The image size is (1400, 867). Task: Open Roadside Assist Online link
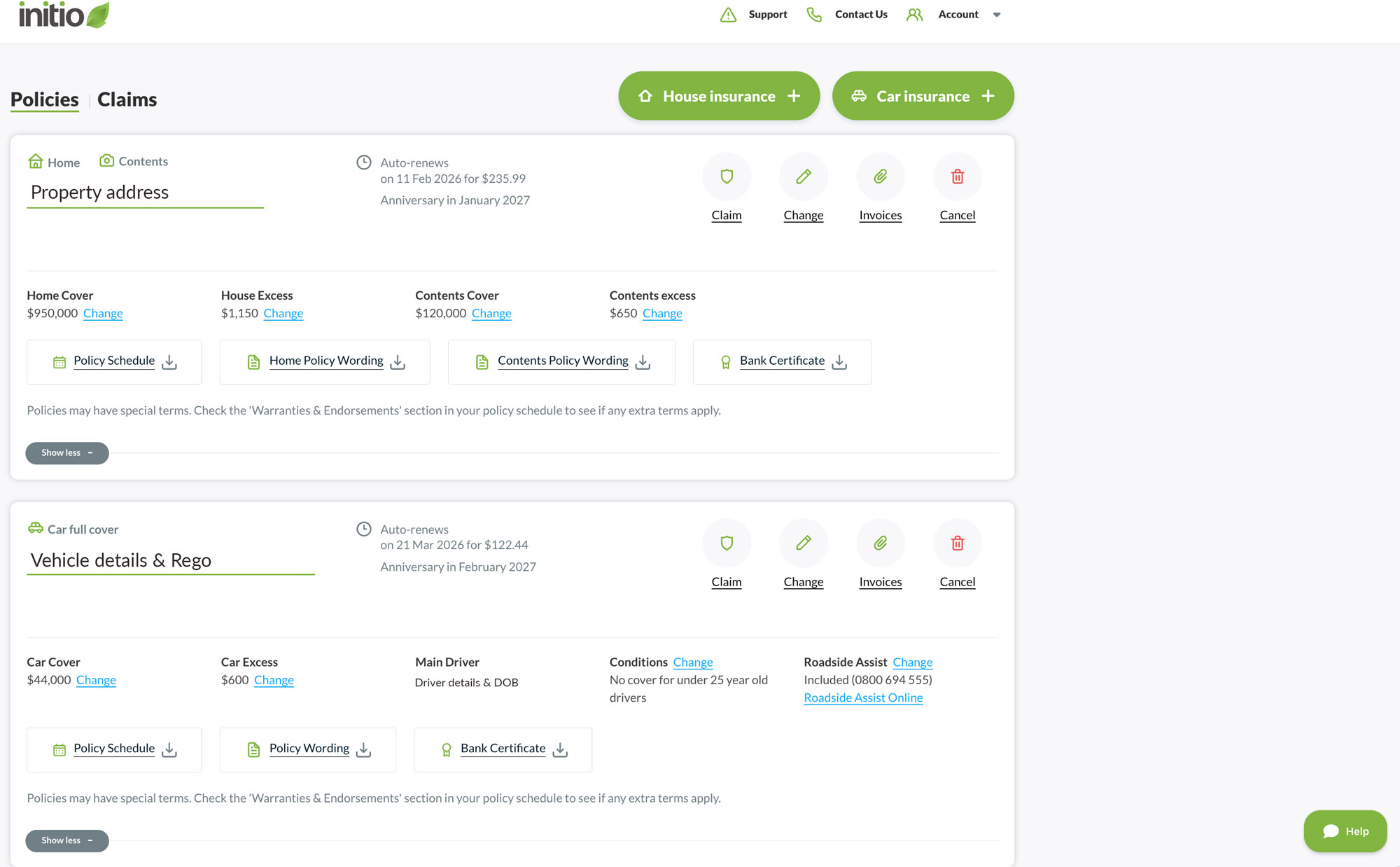[x=863, y=698]
